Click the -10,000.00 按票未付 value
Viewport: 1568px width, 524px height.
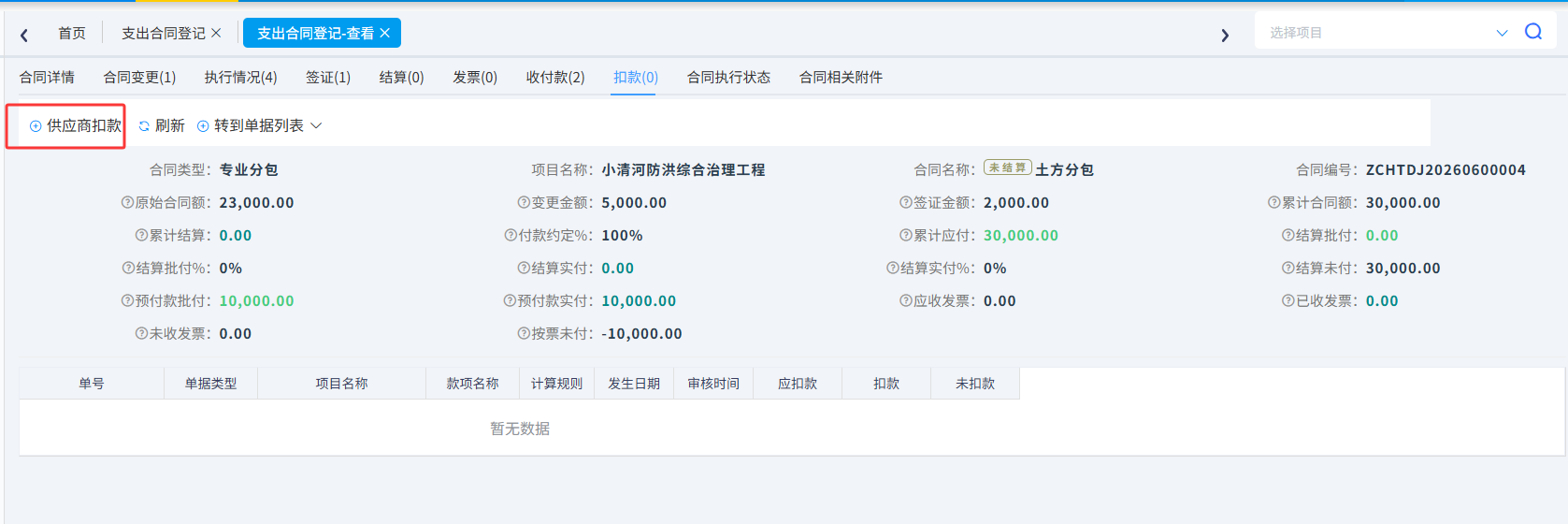pyautogui.click(x=641, y=334)
